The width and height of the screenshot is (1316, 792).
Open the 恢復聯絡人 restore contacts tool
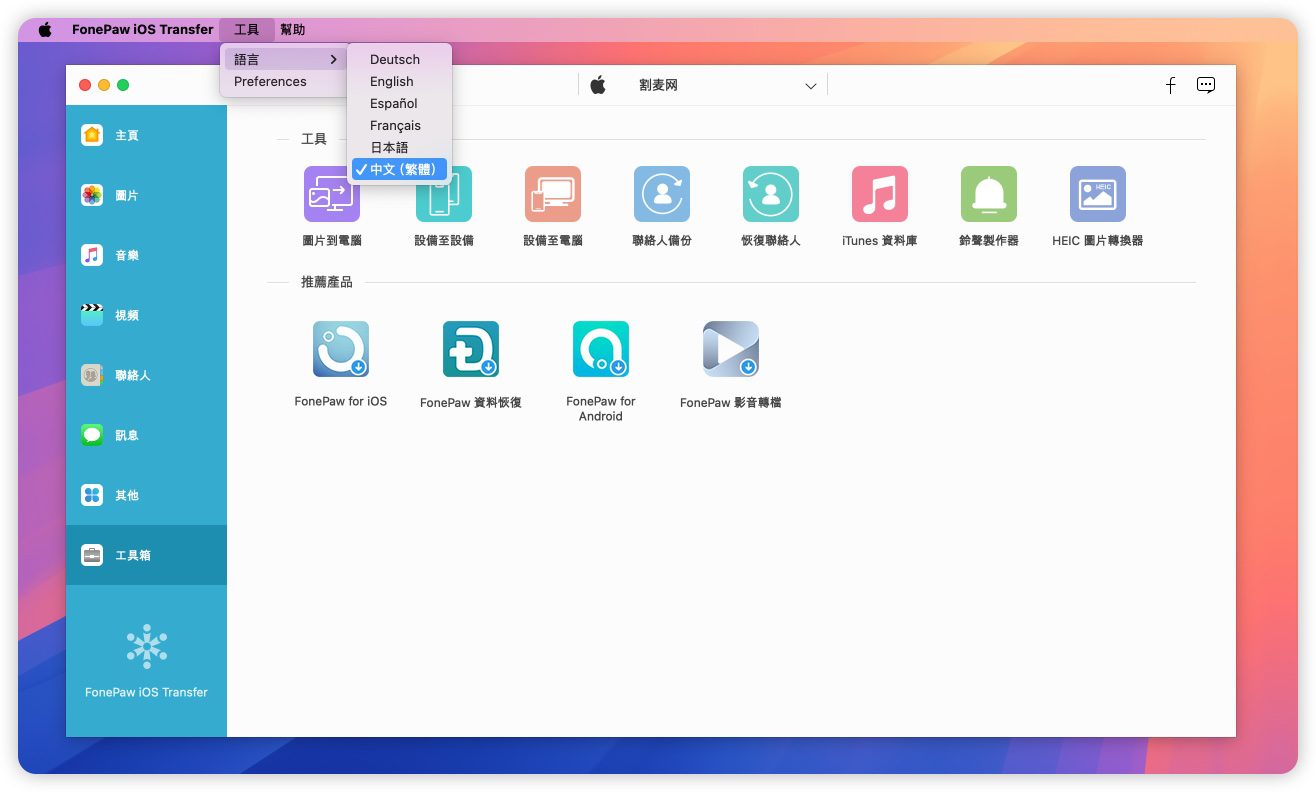[x=771, y=194]
